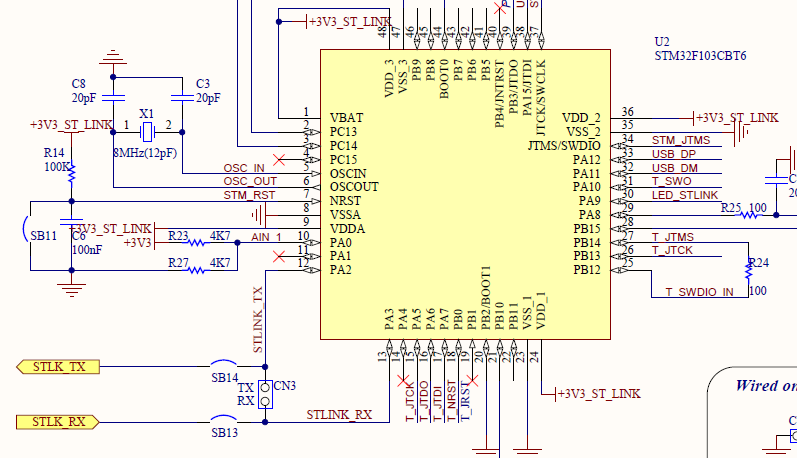Select resistor R25 100 symbol
This screenshot has height=458, width=797.
[x=749, y=216]
